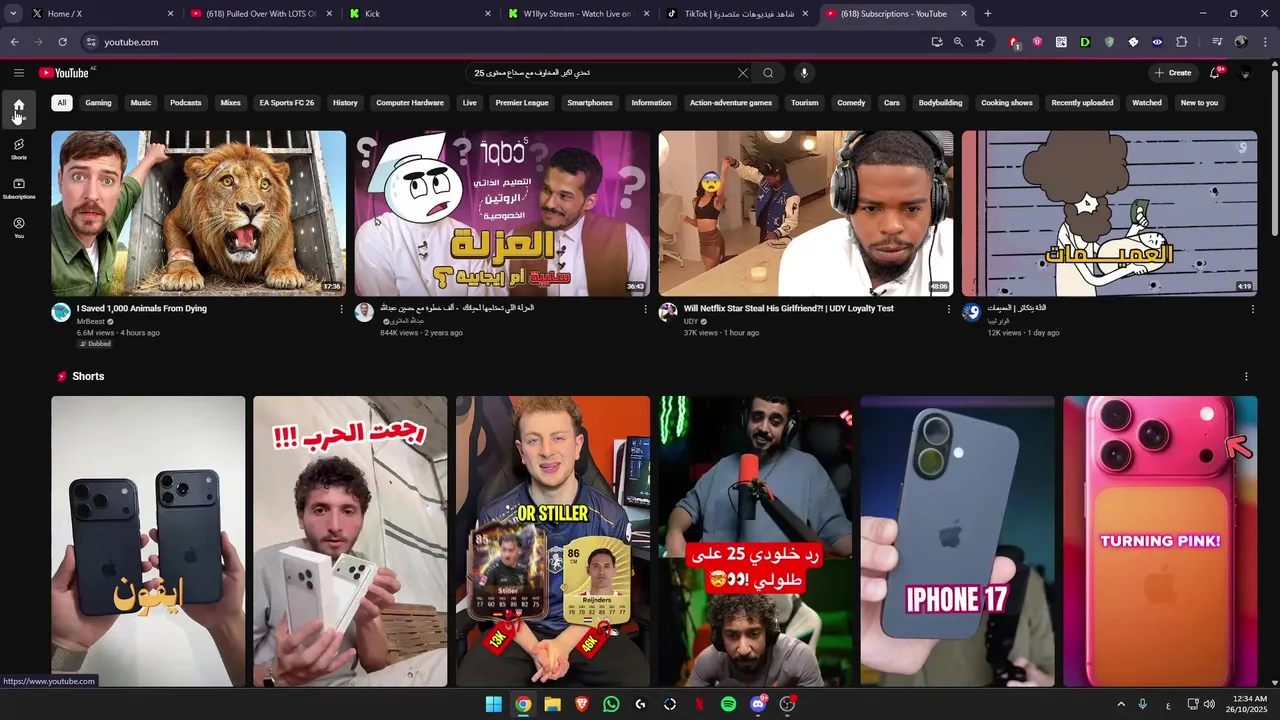Open 'I Saved 1,000 Animals From Dying' title
This screenshot has height=720, width=1280.
coord(142,309)
